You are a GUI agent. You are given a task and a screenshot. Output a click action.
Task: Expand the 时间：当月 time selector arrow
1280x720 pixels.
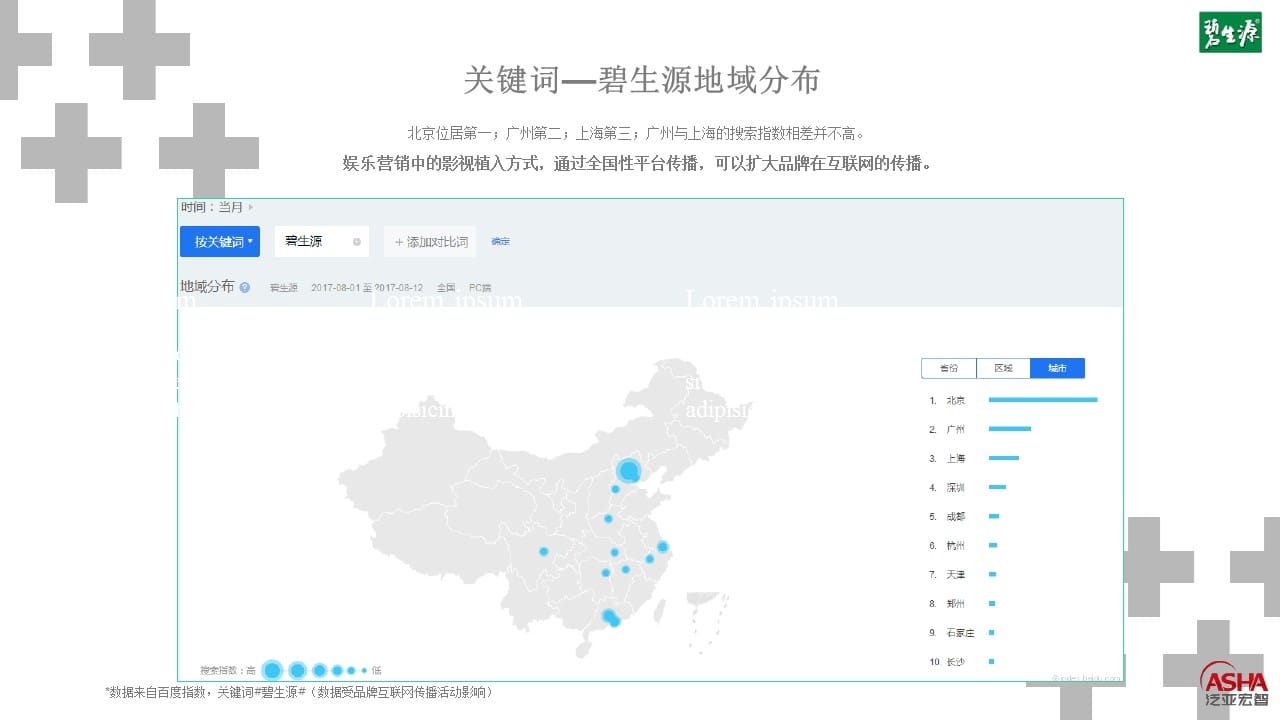tap(250, 207)
